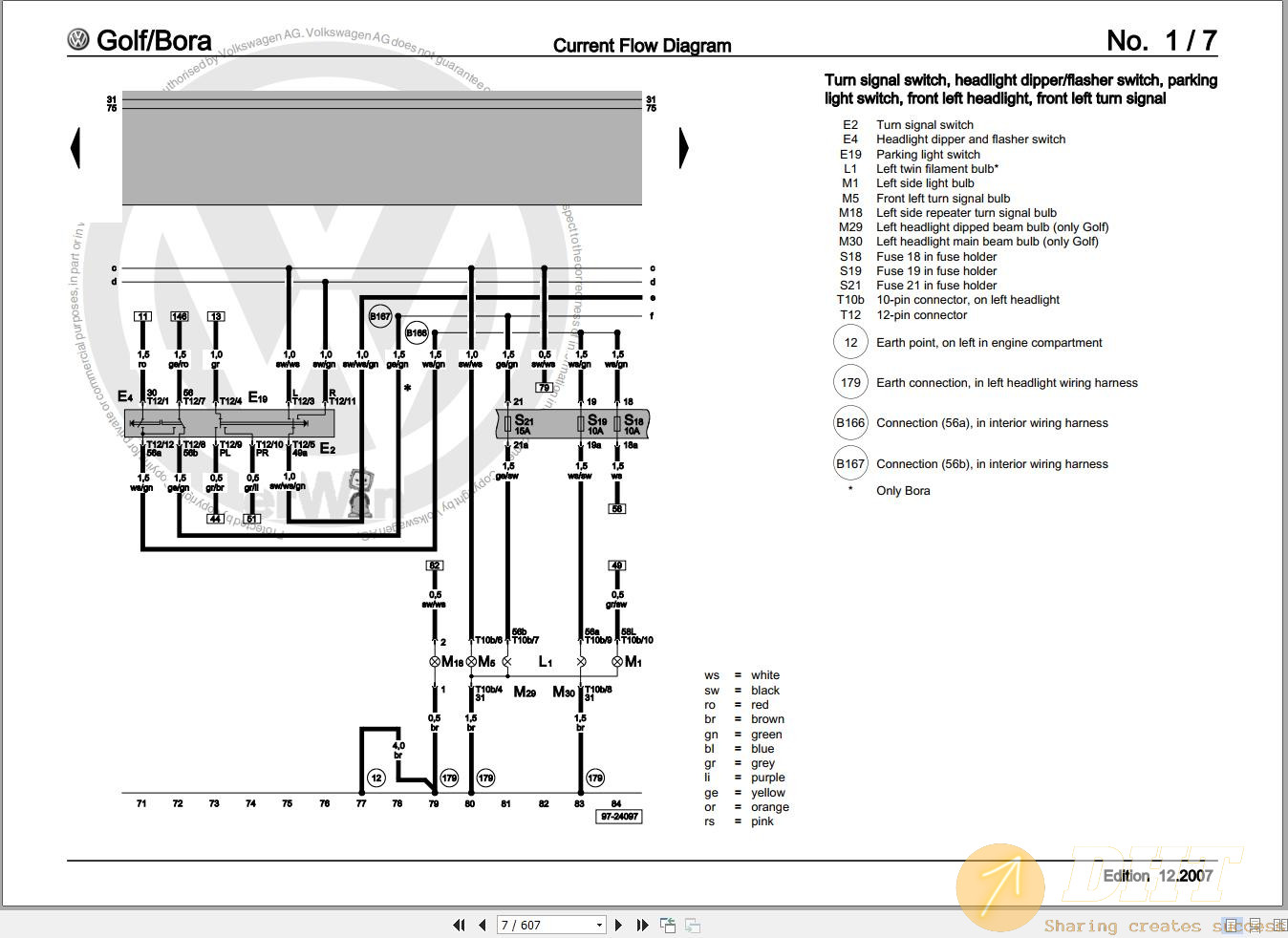
Task: Click legend entry 'Connection (56a), in interior wiring harness'
Action: coord(992,422)
